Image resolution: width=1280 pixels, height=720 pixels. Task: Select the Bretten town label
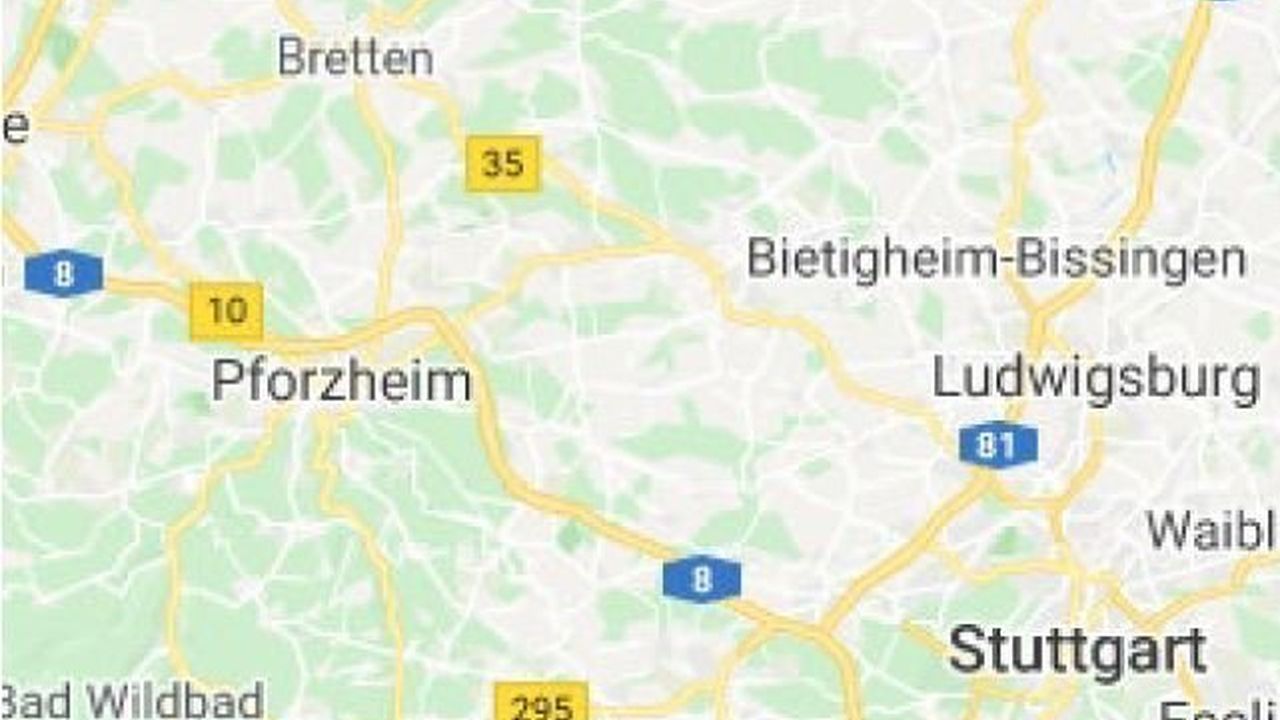(356, 57)
